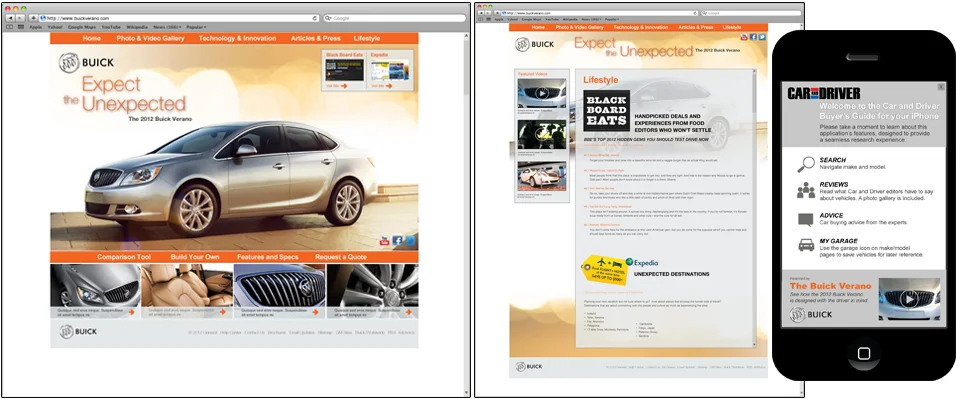Viewport: 960px width, 399px height.
Task: Click Home in right browser's orange nav
Action: click(x=538, y=28)
